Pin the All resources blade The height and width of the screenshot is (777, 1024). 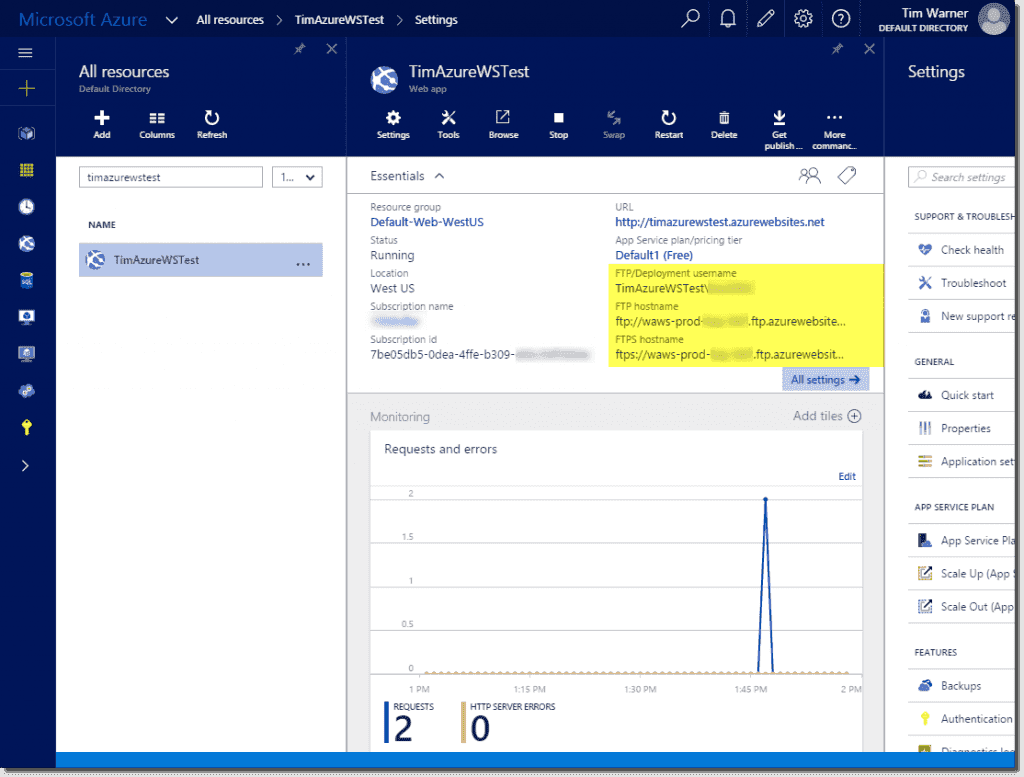click(300, 49)
